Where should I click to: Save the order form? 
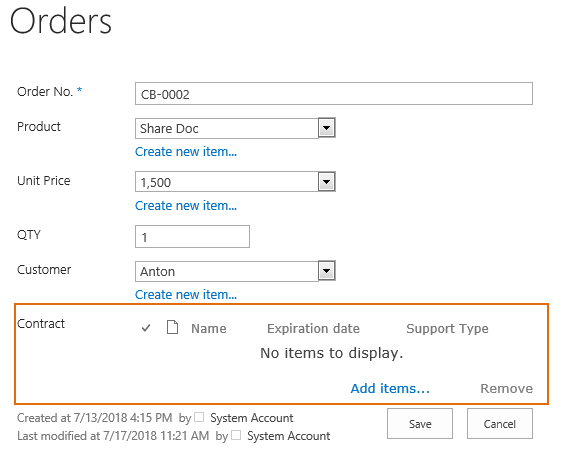420,424
